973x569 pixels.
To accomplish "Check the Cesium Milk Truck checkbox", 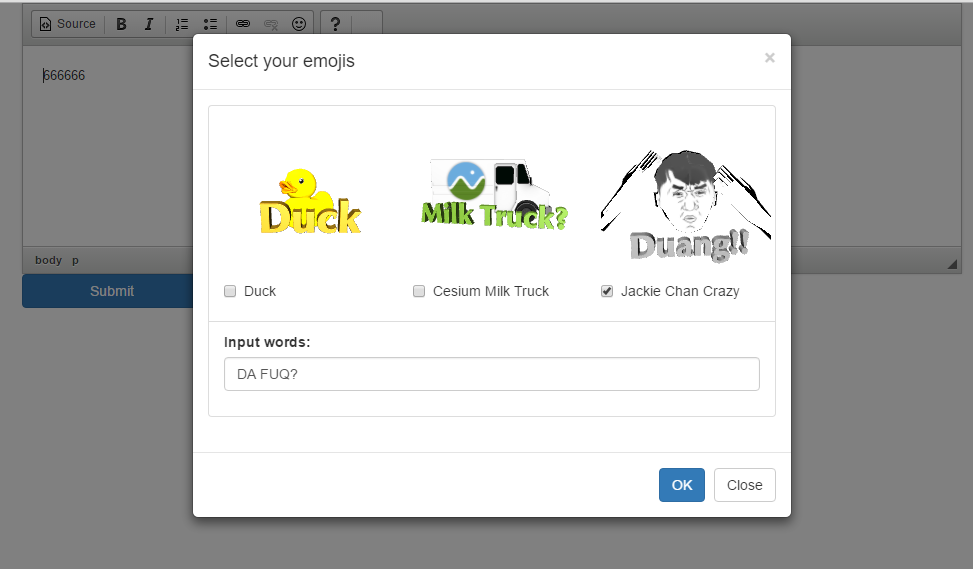I will 419,291.
